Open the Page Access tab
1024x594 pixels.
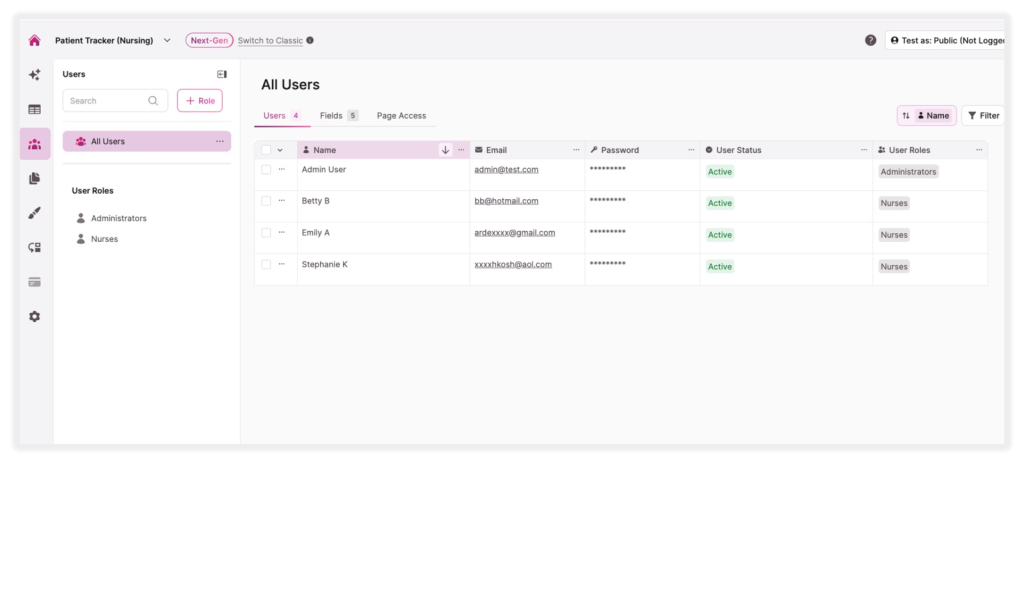pyautogui.click(x=400, y=115)
